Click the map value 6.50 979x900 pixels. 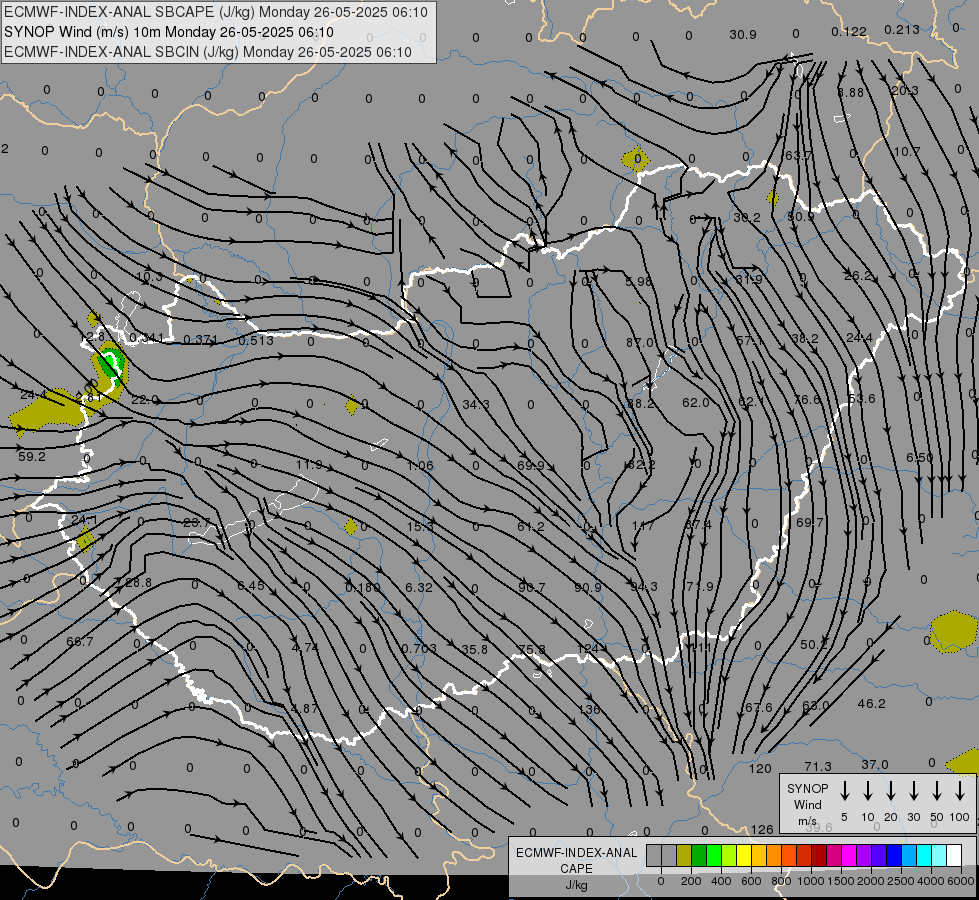click(x=920, y=457)
